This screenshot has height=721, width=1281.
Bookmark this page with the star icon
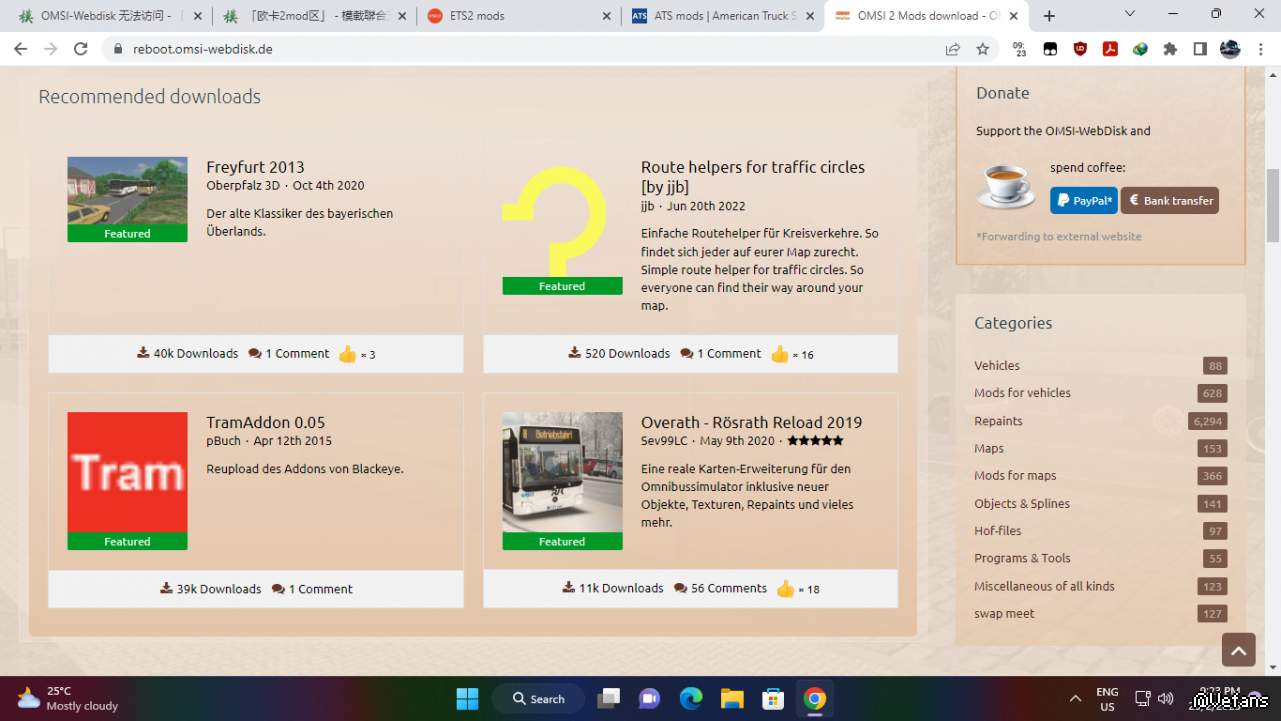[982, 49]
